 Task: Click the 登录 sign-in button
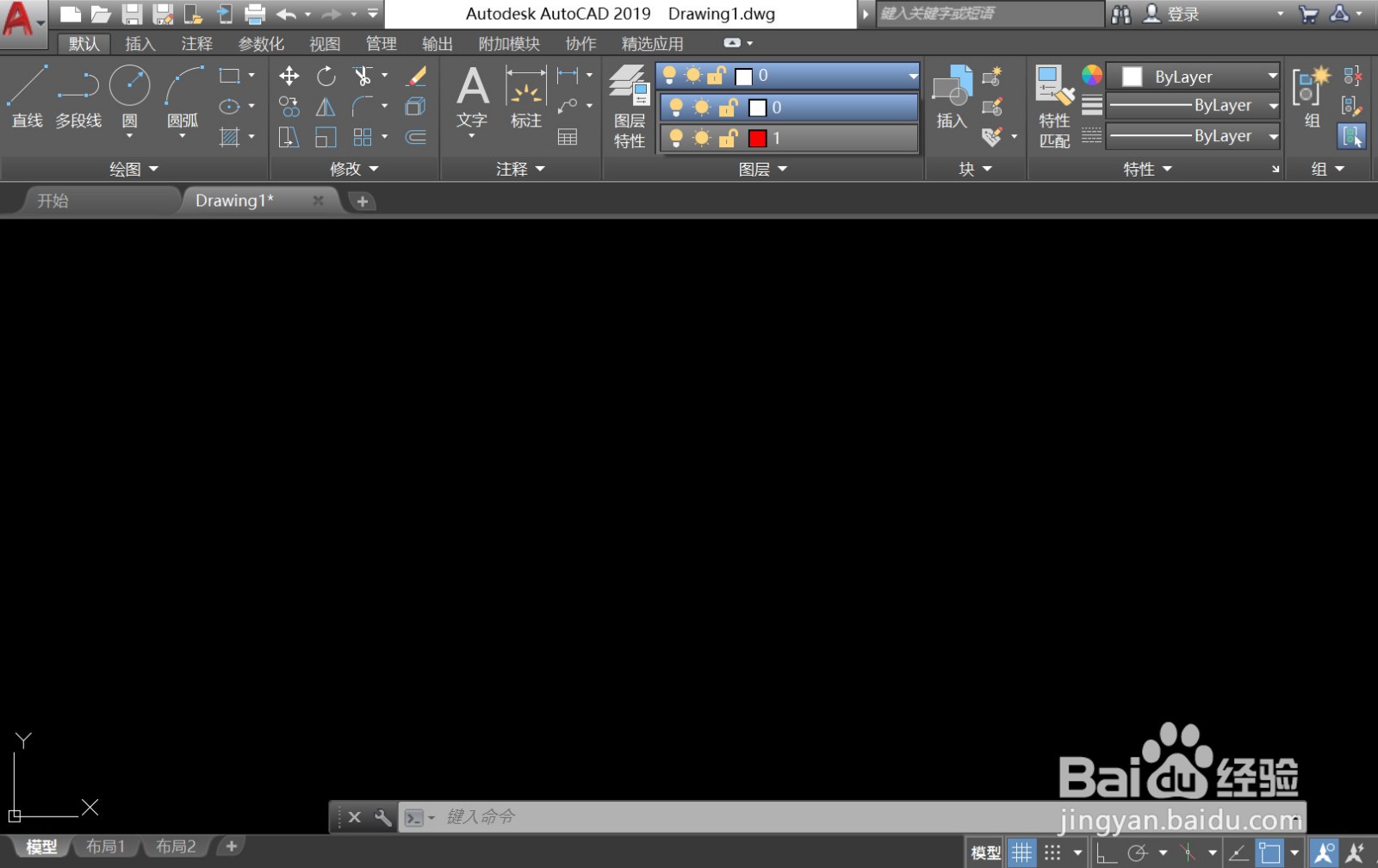[x=1171, y=14]
